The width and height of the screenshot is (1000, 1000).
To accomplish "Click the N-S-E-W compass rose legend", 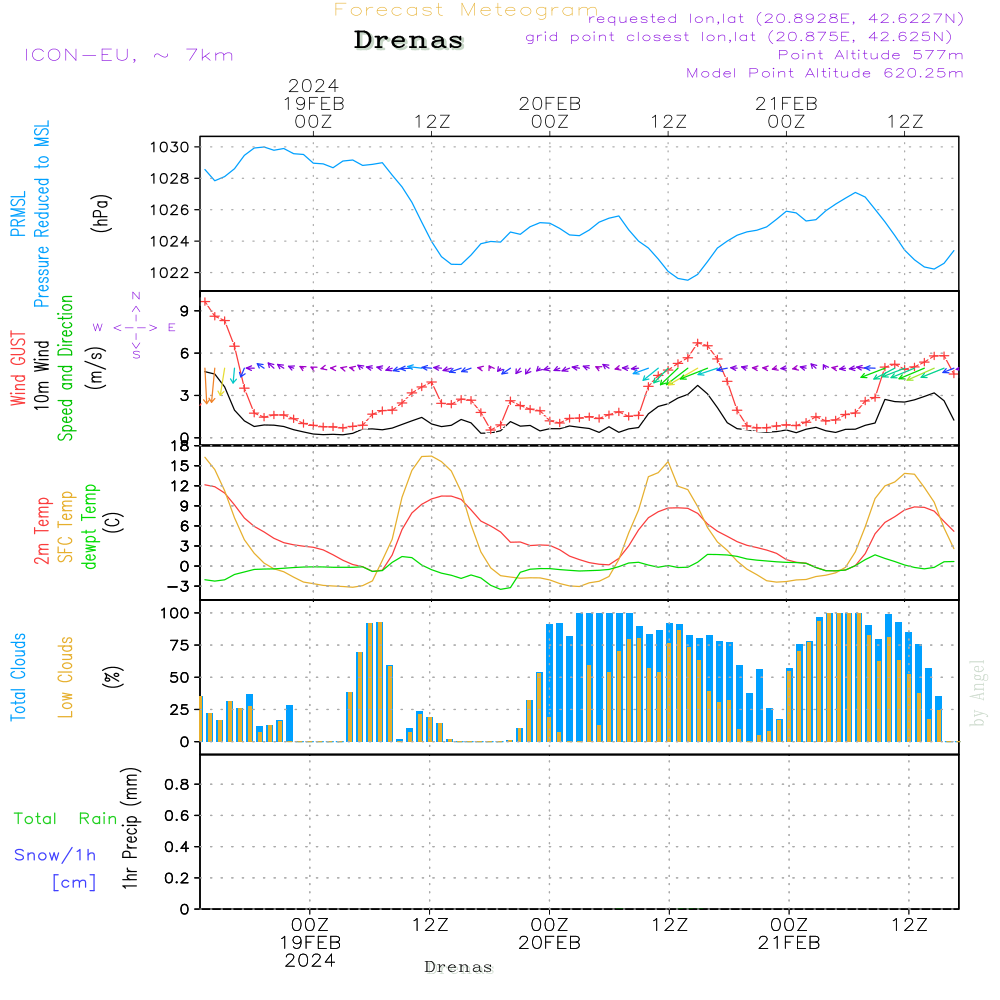I will [x=135, y=326].
